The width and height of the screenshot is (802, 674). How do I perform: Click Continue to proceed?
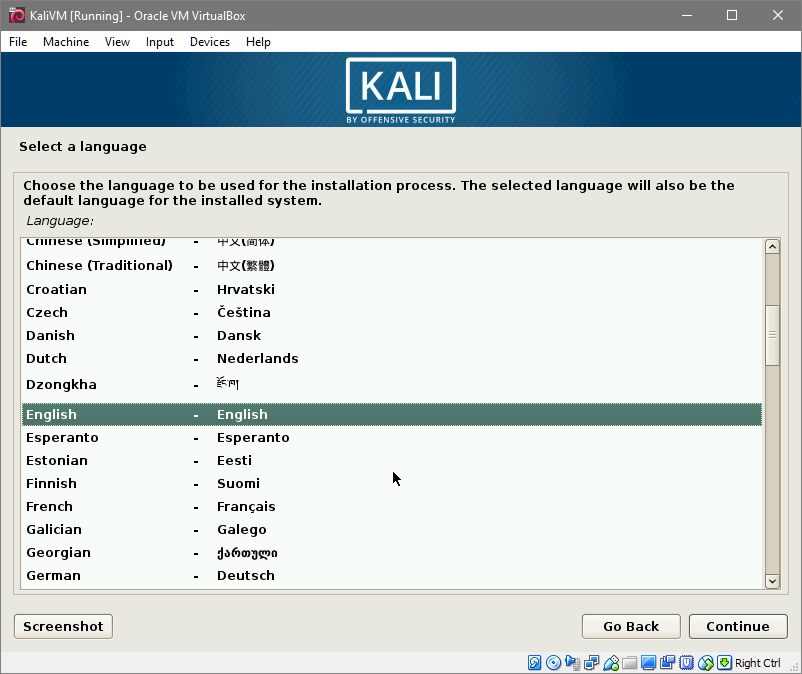[x=738, y=626]
